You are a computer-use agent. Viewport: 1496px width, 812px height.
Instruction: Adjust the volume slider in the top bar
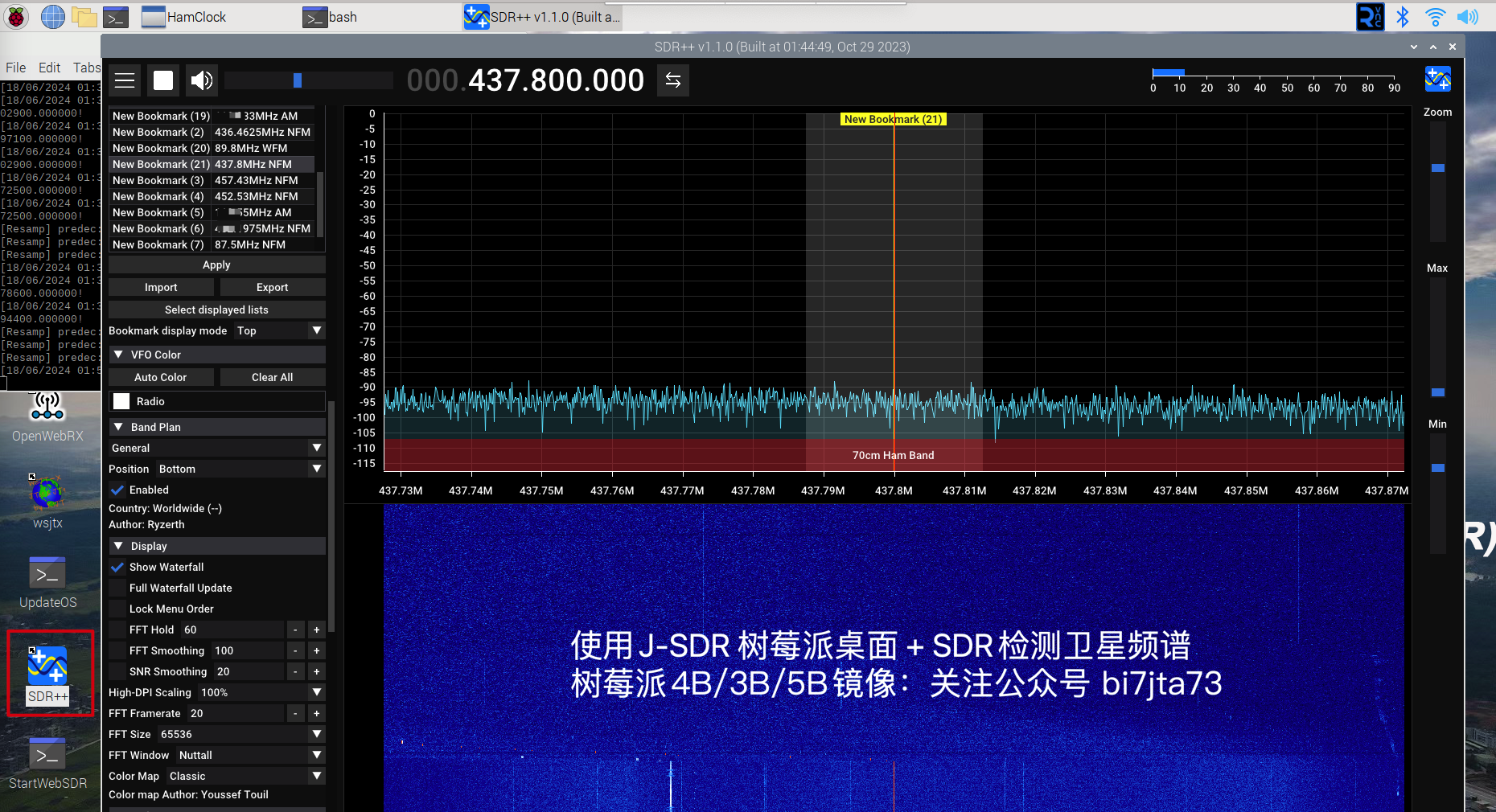(x=309, y=80)
